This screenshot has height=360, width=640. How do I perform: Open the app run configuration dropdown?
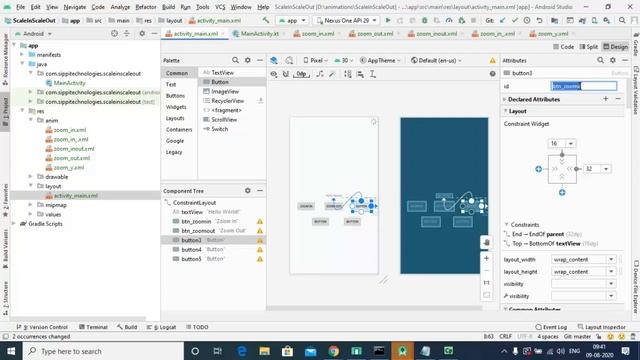(291, 20)
